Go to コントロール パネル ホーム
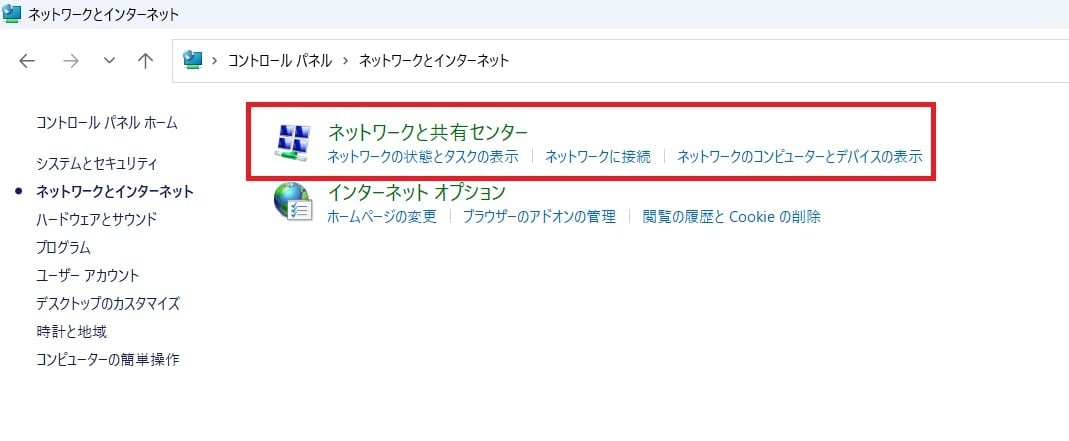1069x441 pixels. click(107, 123)
